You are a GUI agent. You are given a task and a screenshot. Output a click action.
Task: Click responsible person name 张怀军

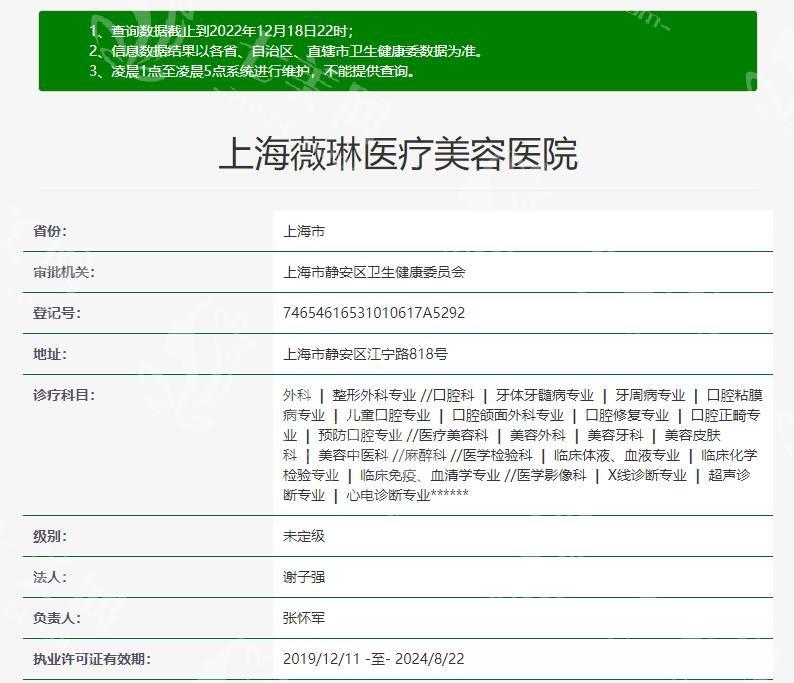(304, 618)
